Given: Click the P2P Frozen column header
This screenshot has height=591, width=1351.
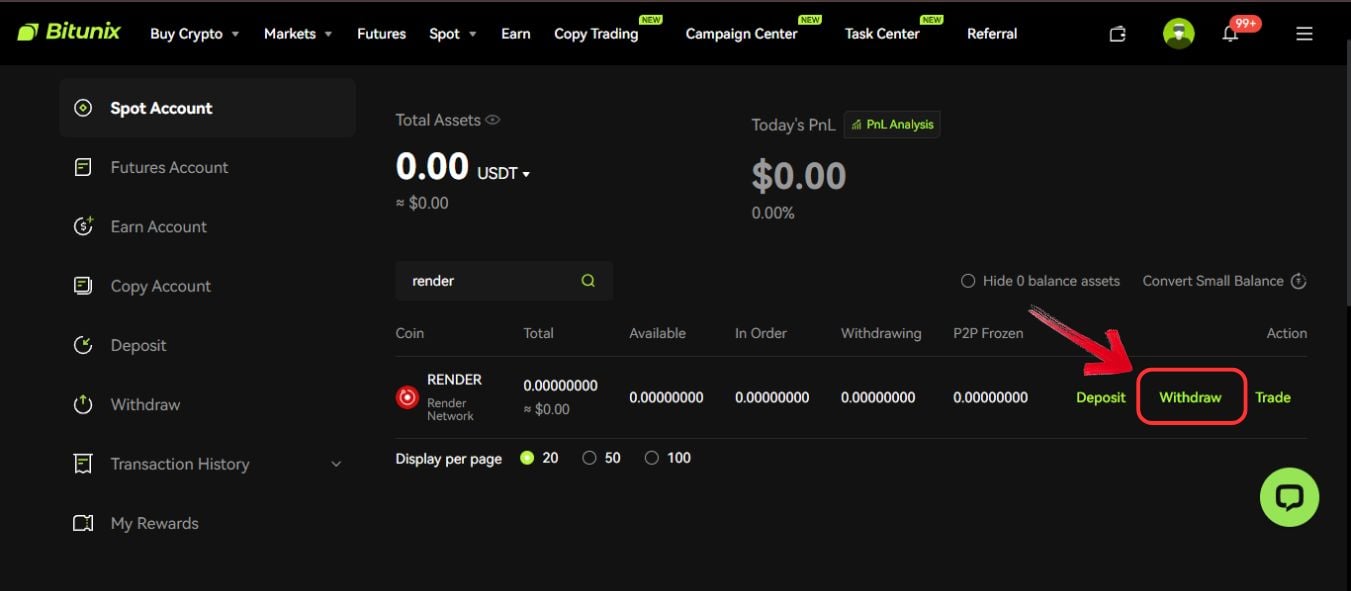Looking at the screenshot, I should click(x=988, y=333).
